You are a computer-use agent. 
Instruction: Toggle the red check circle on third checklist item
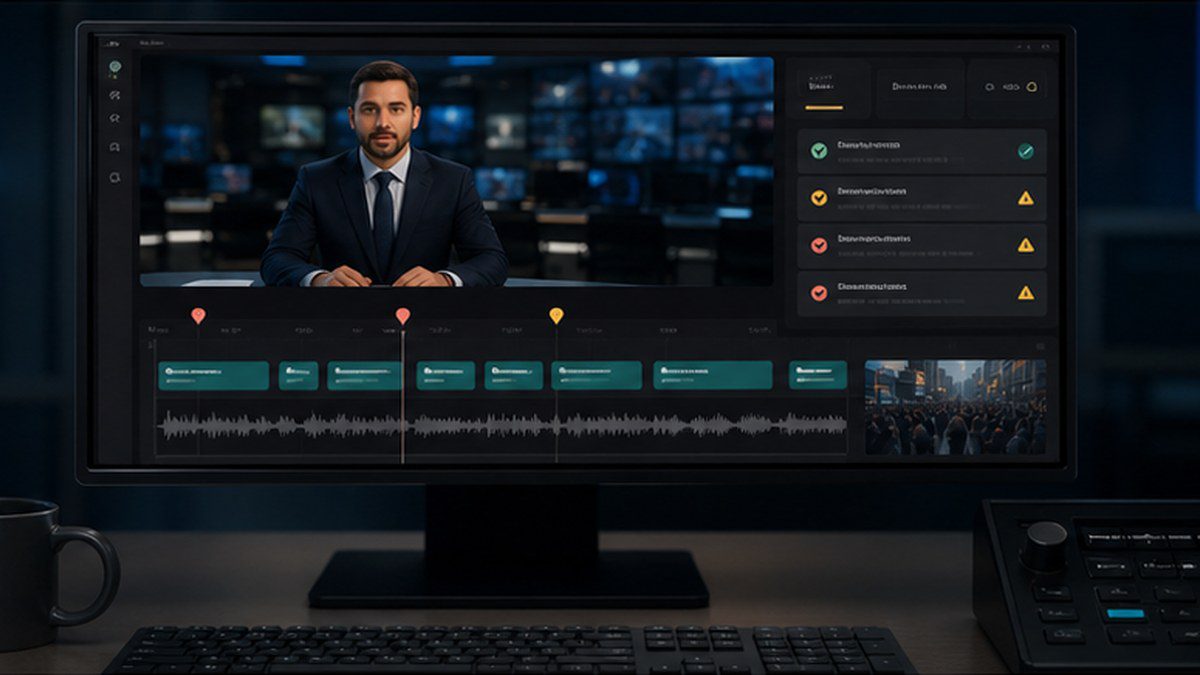[x=819, y=245]
